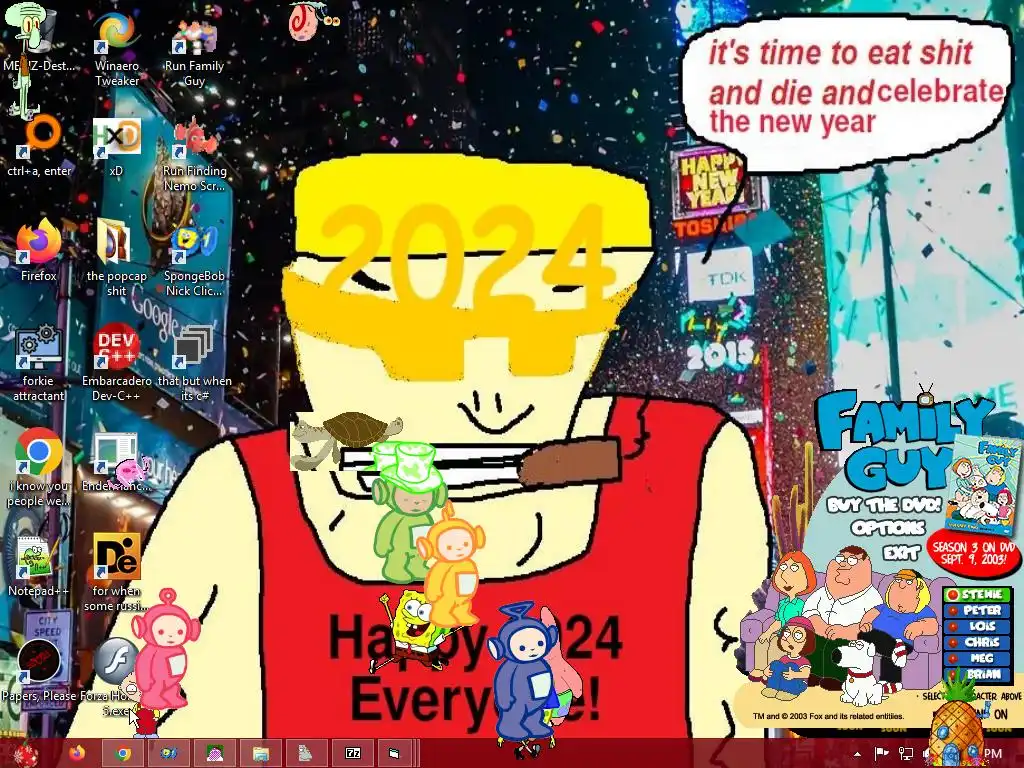Launch Notepad++ from the desktop
Image resolution: width=1024 pixels, height=768 pixels.
coord(39,567)
